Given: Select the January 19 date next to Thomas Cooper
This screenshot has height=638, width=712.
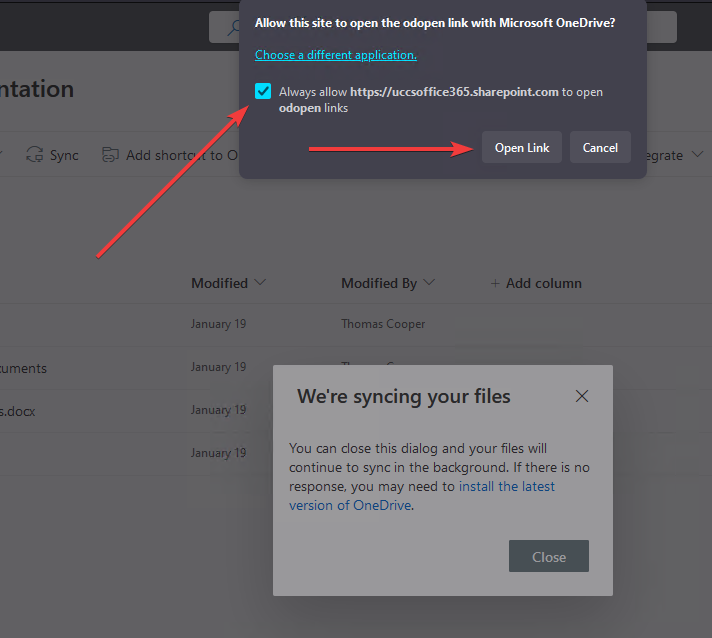Looking at the screenshot, I should pyautogui.click(x=218, y=324).
